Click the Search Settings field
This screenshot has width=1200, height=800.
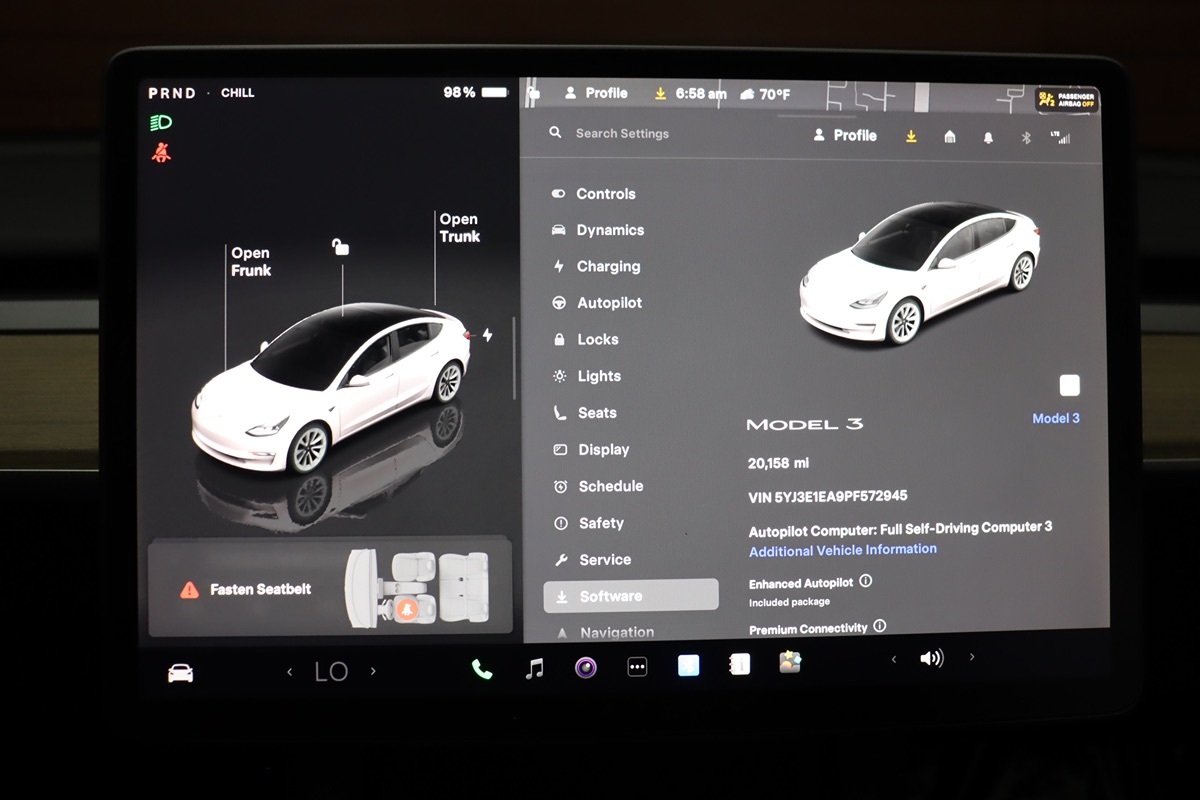tap(622, 133)
